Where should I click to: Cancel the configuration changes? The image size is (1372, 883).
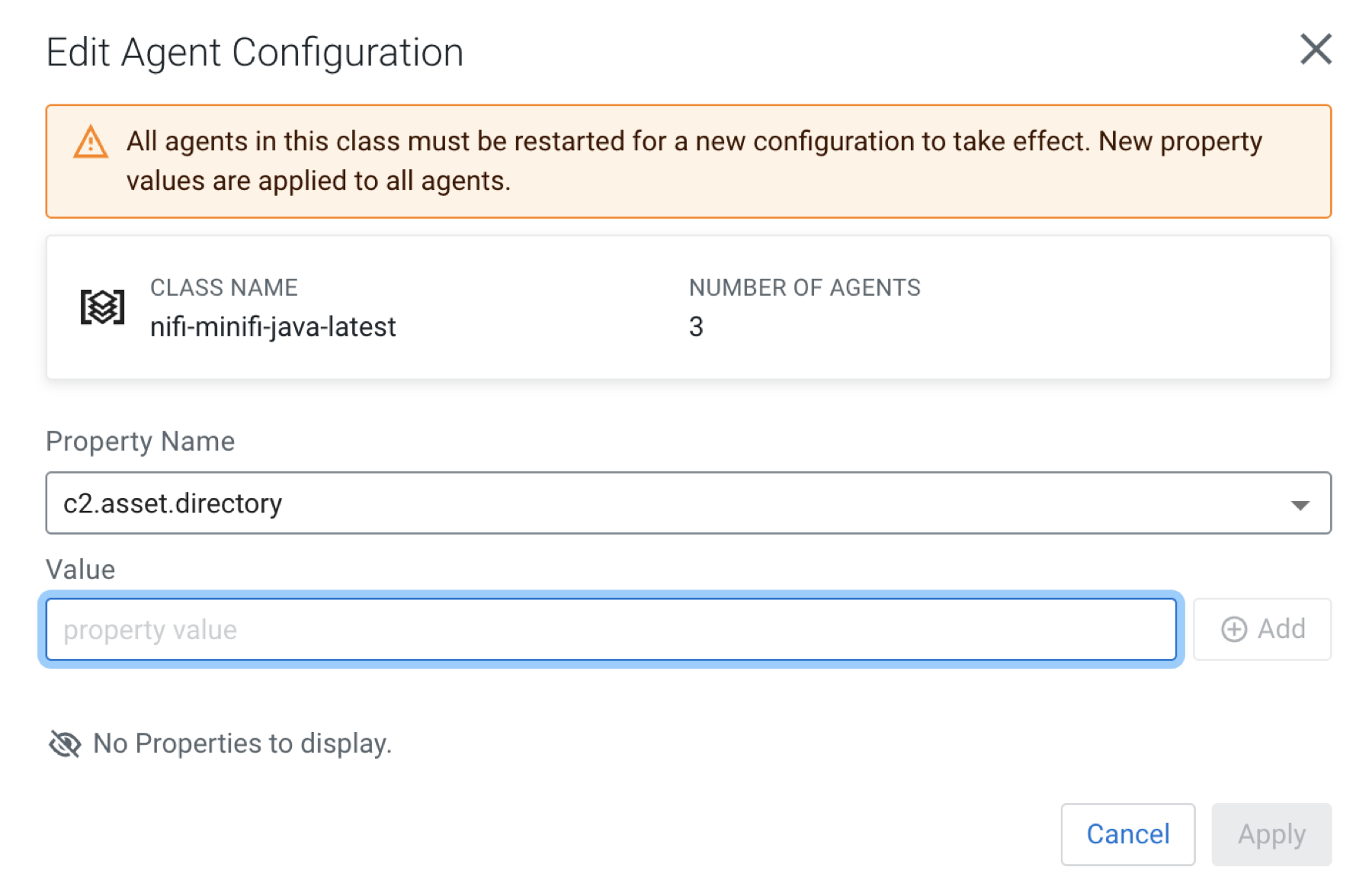pos(1127,834)
